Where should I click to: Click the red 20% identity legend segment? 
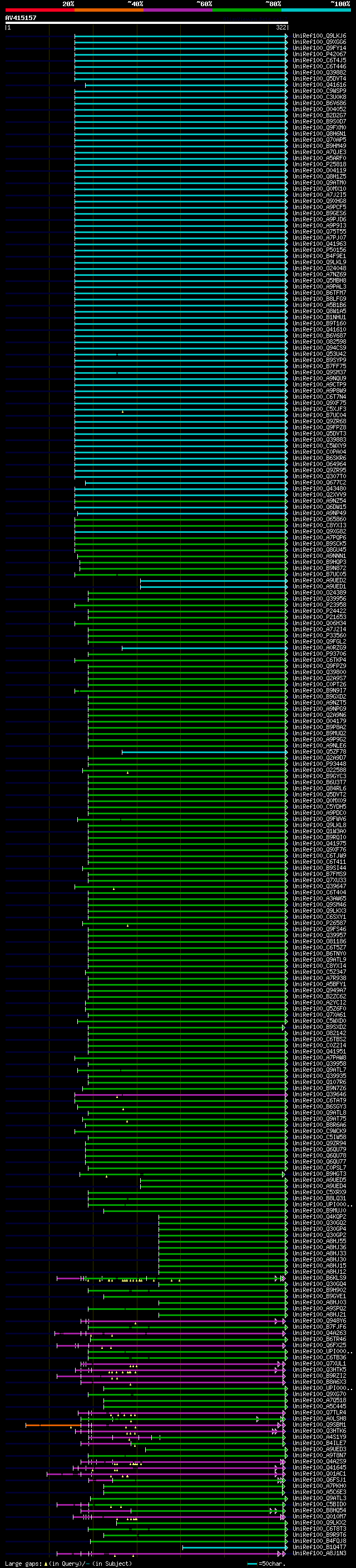click(39, 10)
